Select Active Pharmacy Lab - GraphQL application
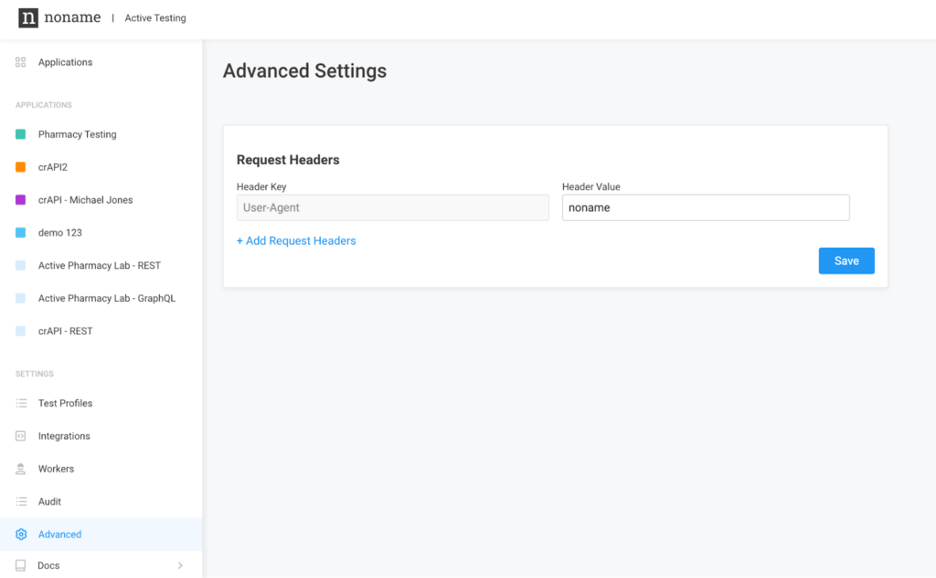 106,298
